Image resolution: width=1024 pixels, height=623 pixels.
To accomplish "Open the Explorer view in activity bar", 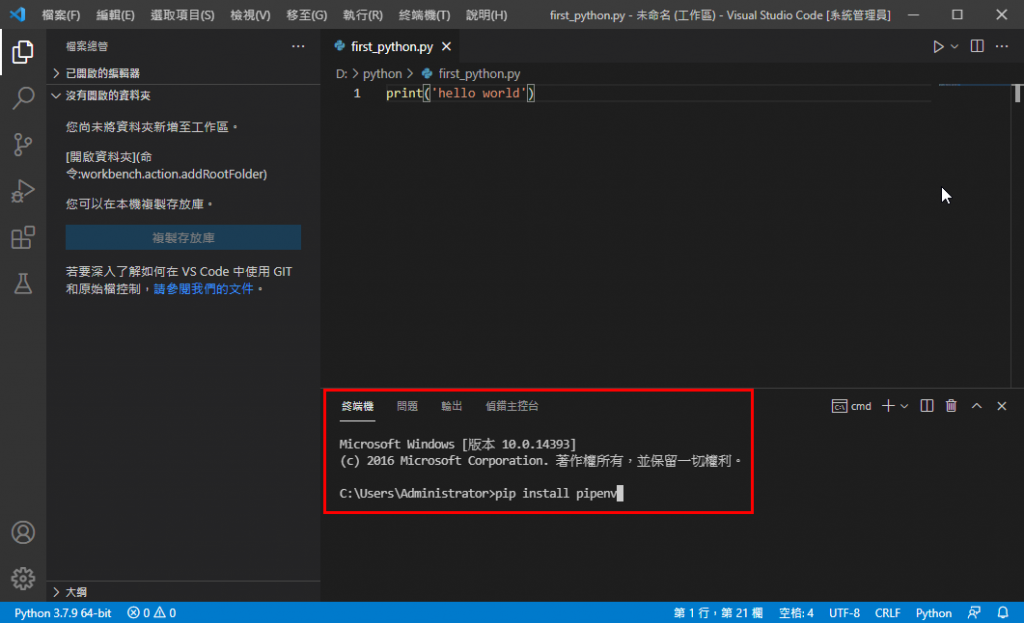I will tap(23, 52).
